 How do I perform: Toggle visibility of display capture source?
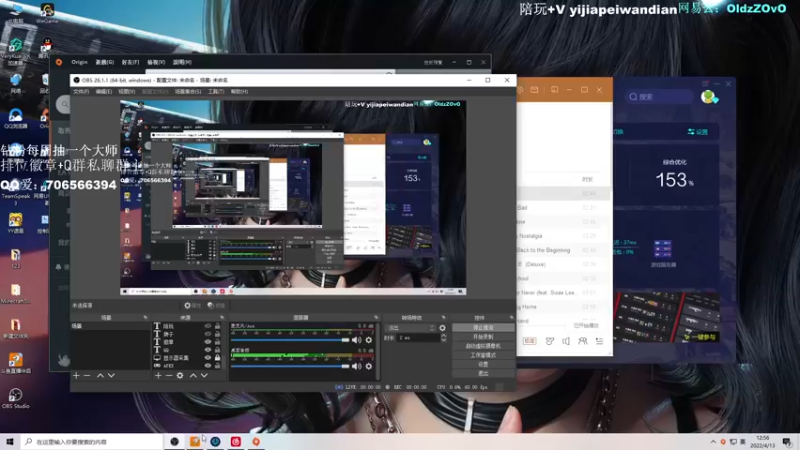pos(208,358)
